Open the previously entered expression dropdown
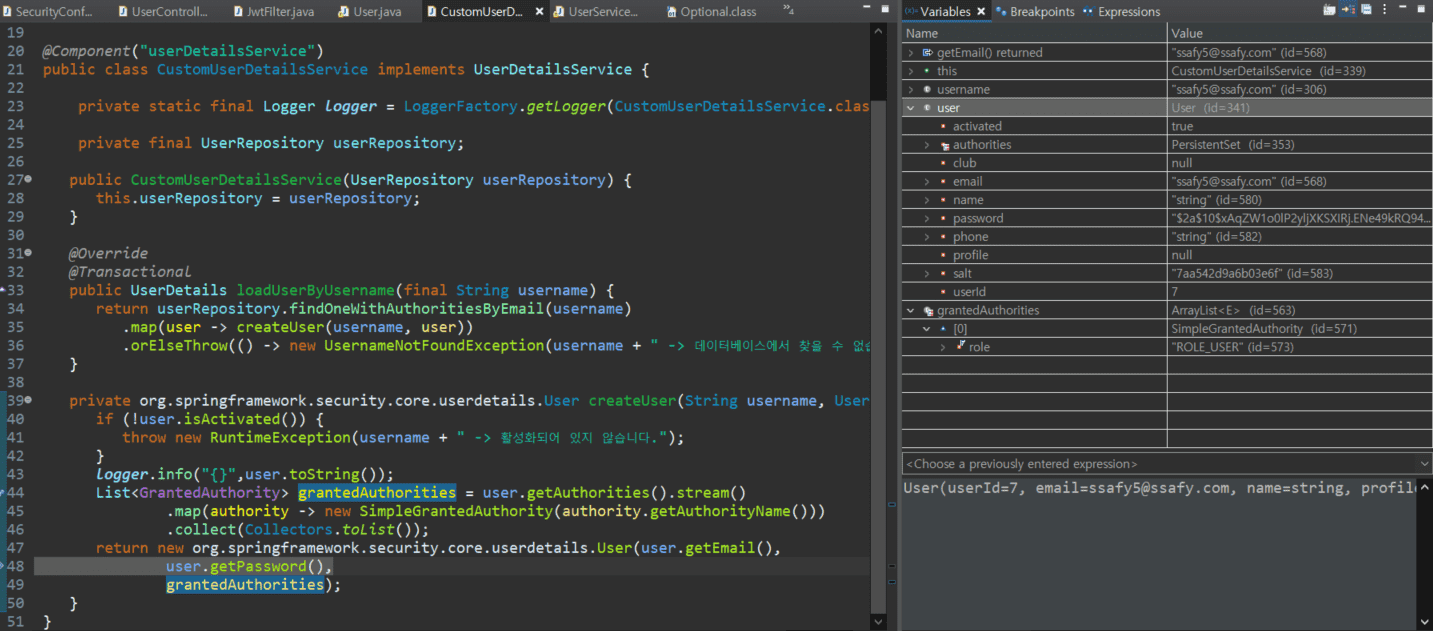This screenshot has height=631, width=1433. point(1424,464)
